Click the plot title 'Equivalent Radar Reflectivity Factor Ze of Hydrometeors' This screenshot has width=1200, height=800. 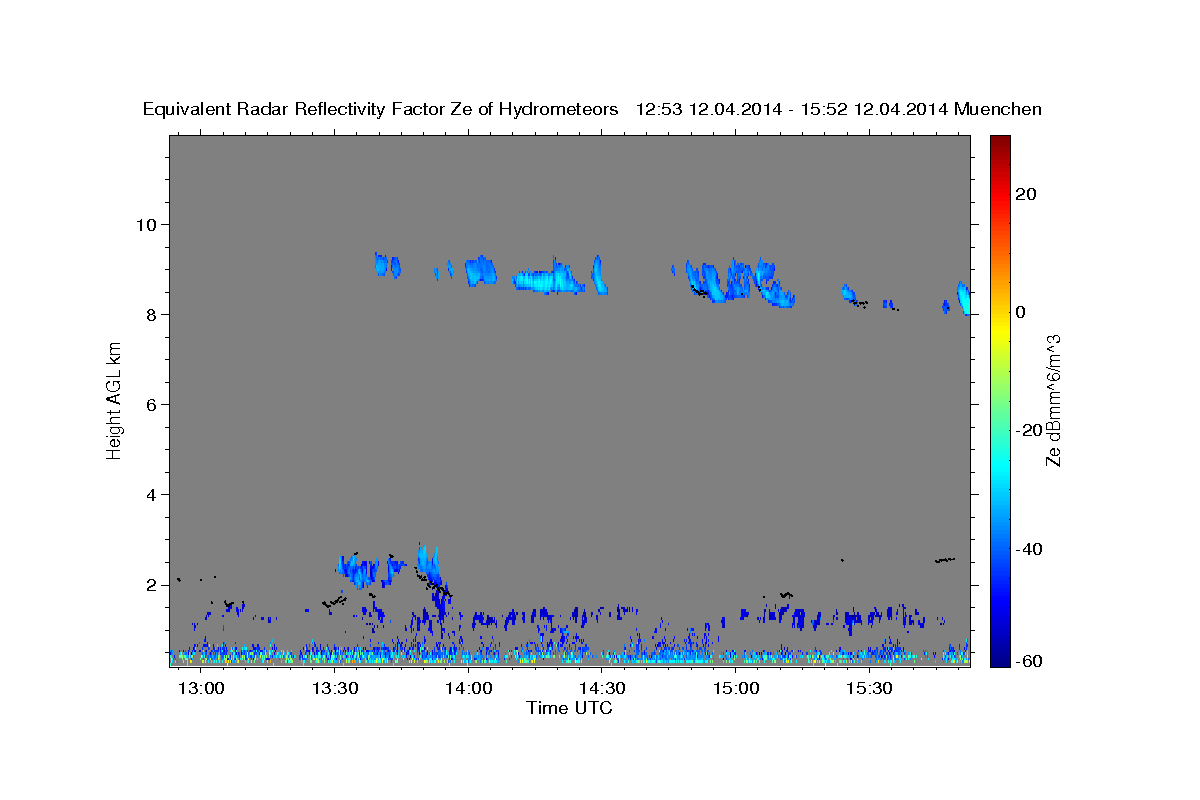(x=380, y=110)
